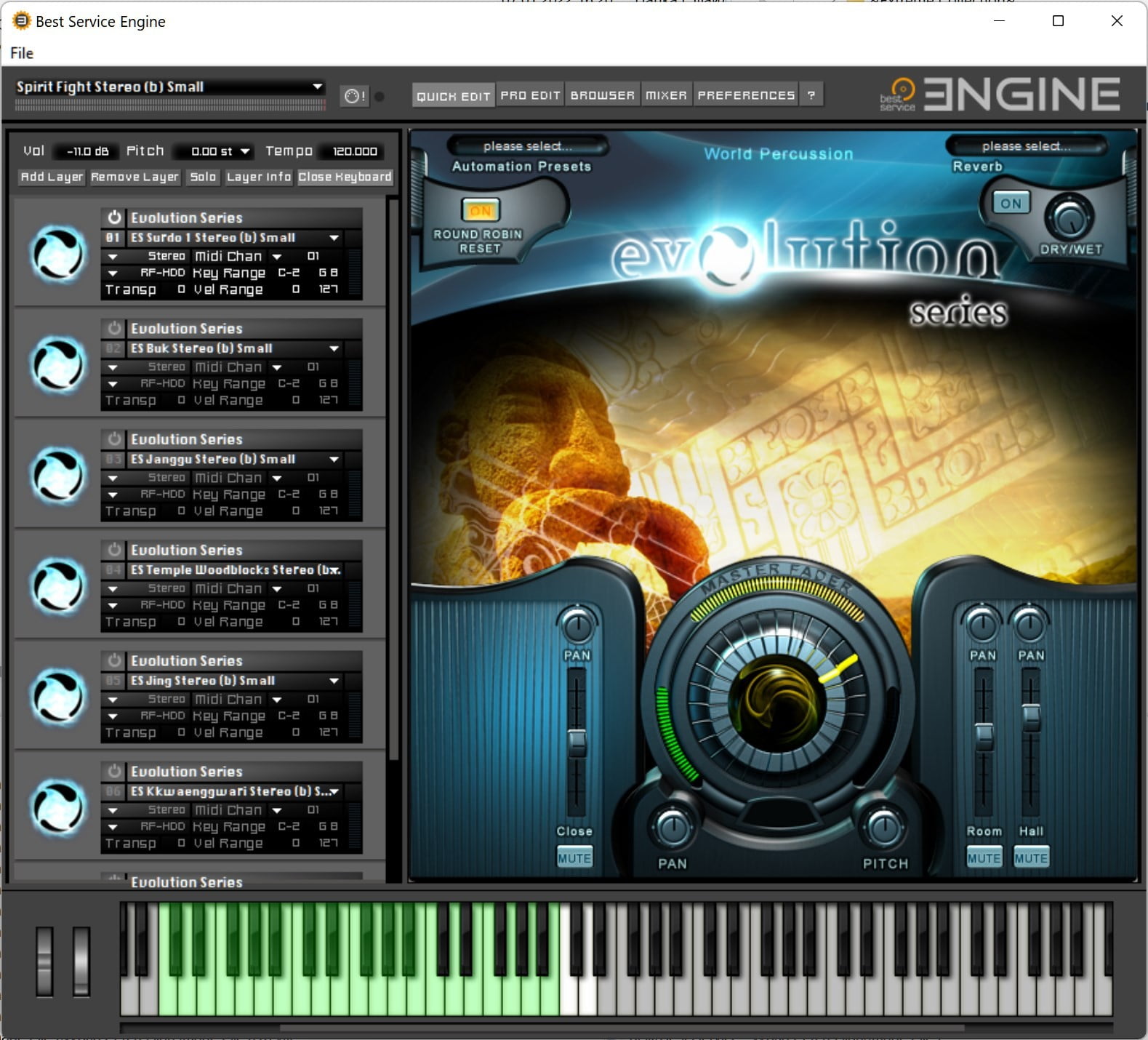Click the swirl icon of ES Buk layer
Viewport: 1148px width, 1040px height.
coord(58,364)
